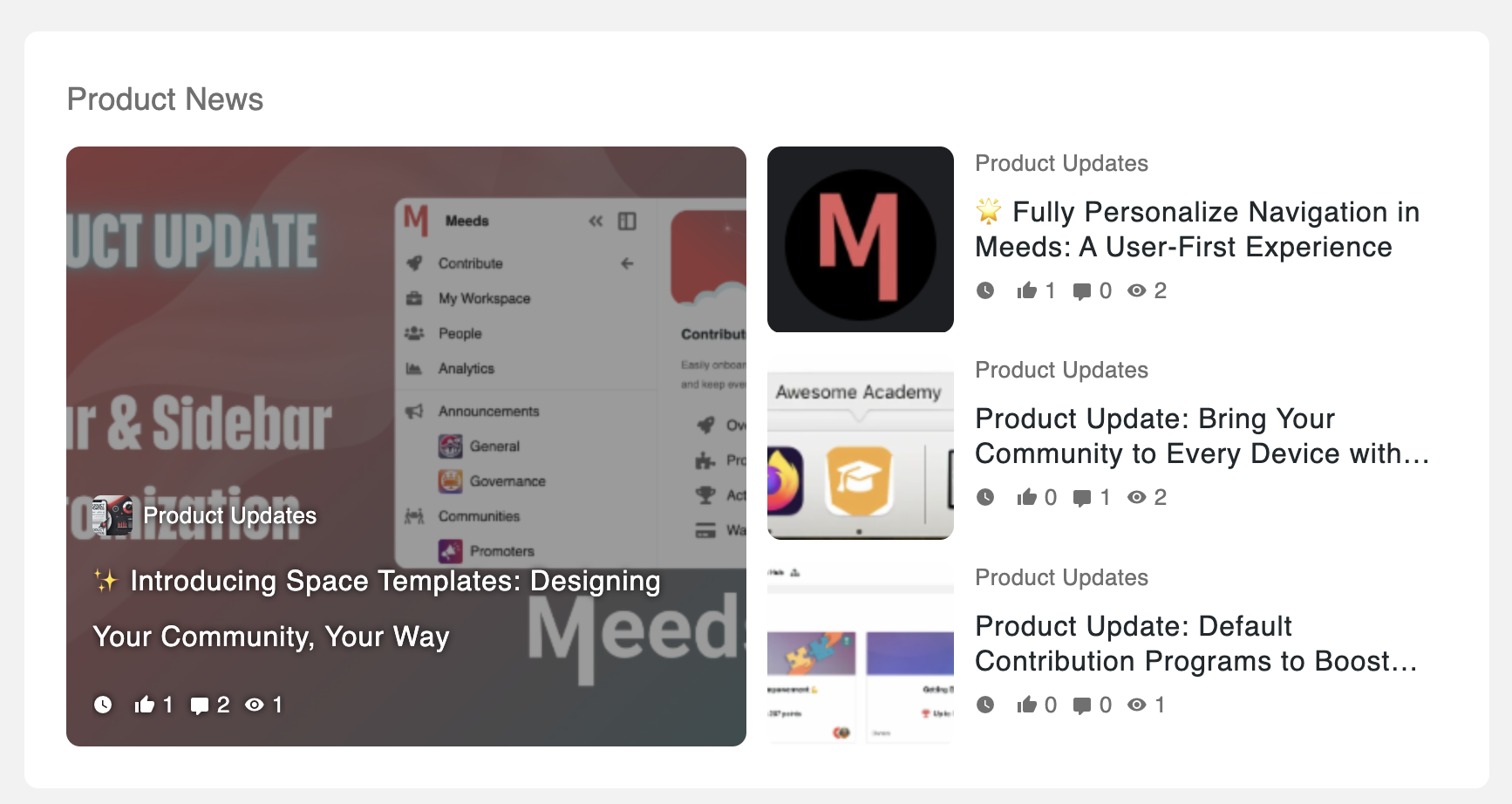The width and height of the screenshot is (1512, 804).
Task: Click the comment icon on Default Contribution Programs article
Action: click(1082, 705)
